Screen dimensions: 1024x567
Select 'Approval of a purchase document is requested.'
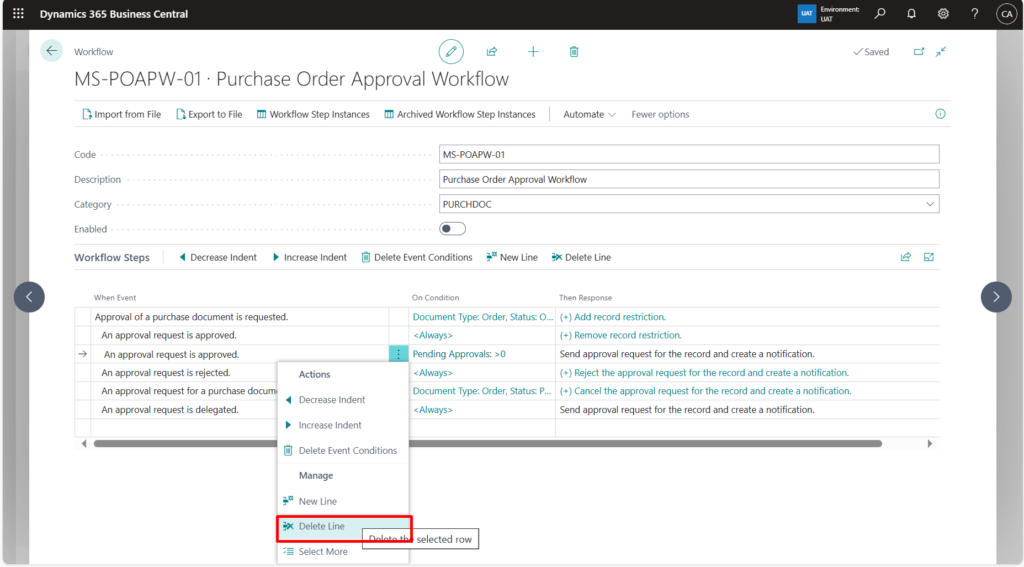click(191, 317)
